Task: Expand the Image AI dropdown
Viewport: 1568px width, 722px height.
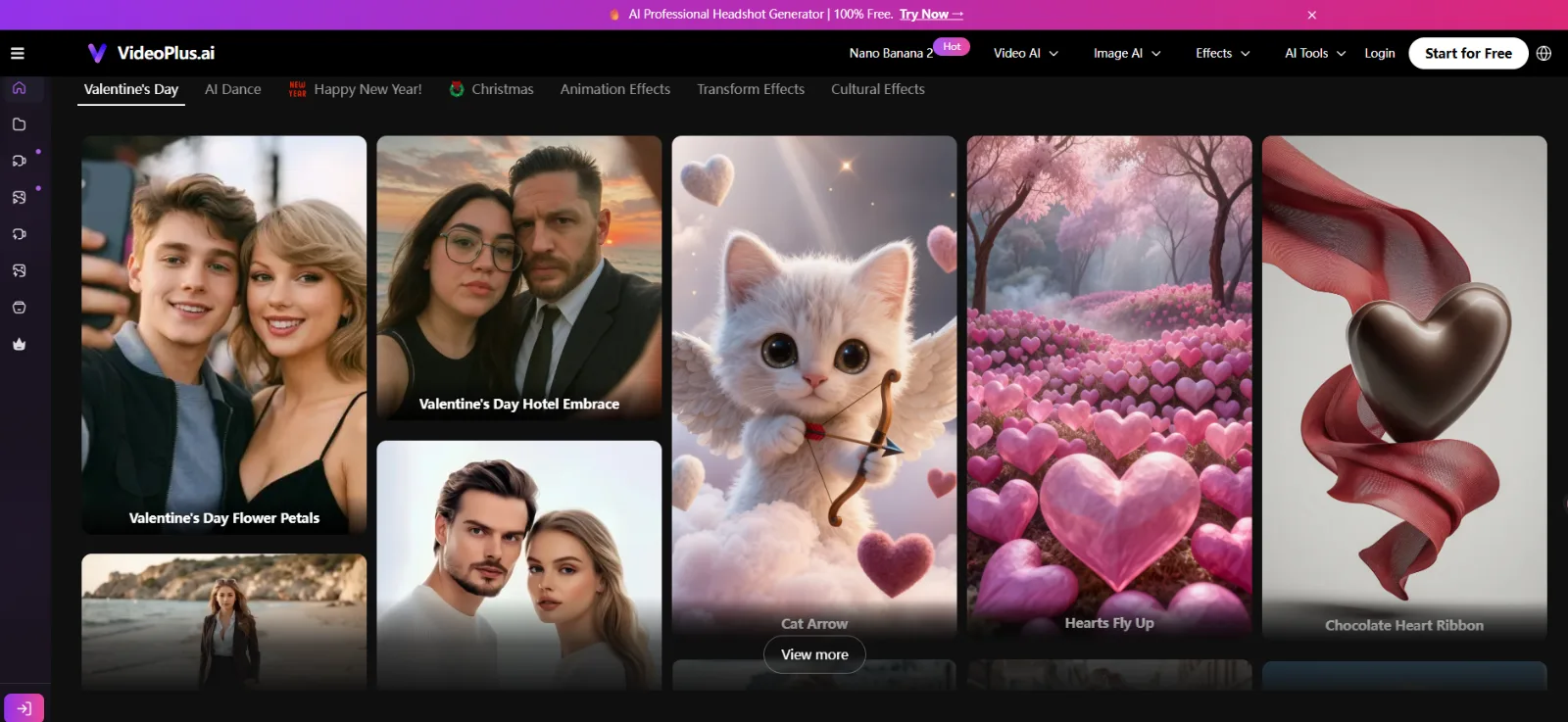Action: [x=1127, y=53]
